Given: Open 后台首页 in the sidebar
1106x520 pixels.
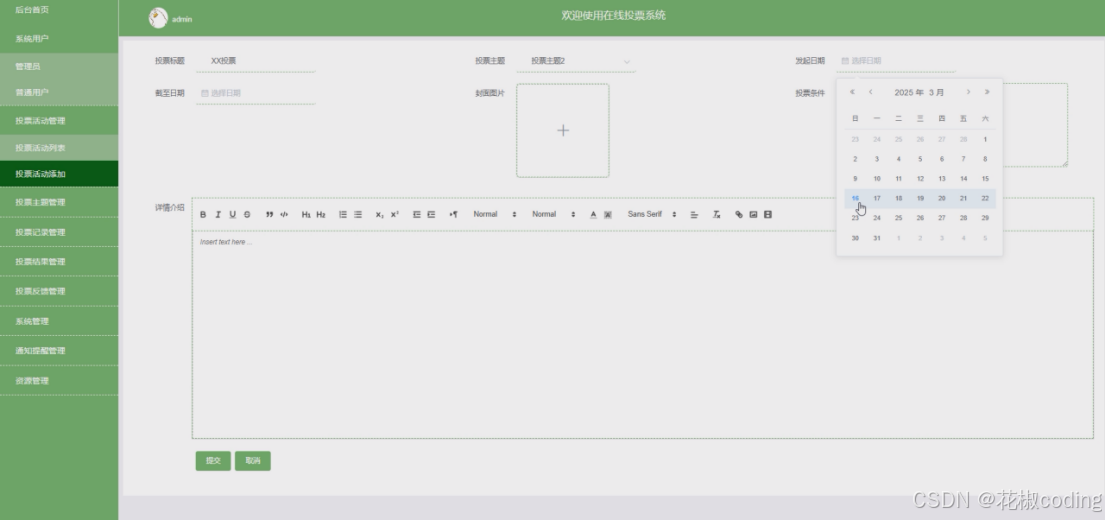Looking at the screenshot, I should (x=59, y=10).
